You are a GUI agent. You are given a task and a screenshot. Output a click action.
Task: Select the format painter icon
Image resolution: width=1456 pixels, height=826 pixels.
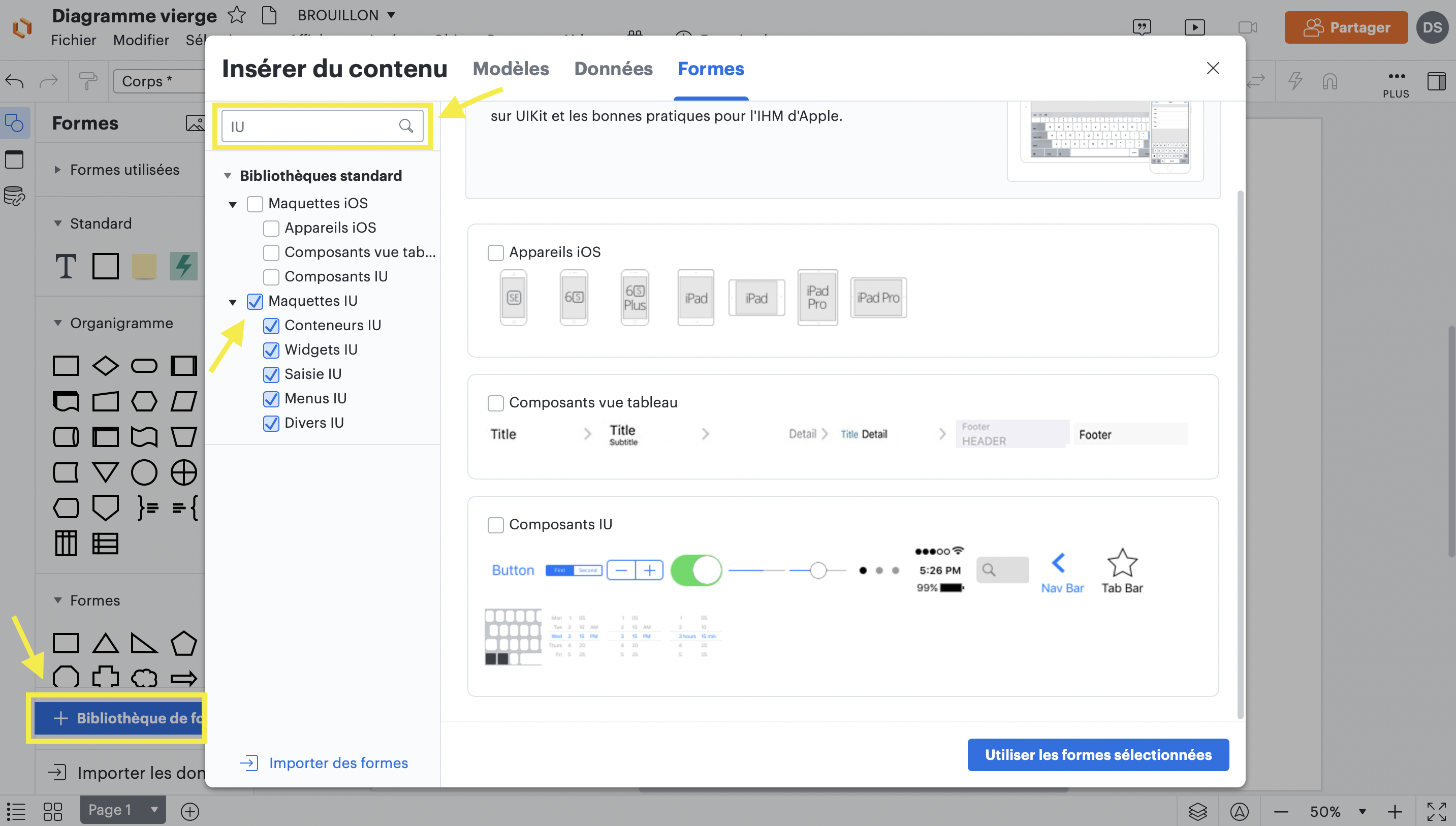[x=88, y=81]
